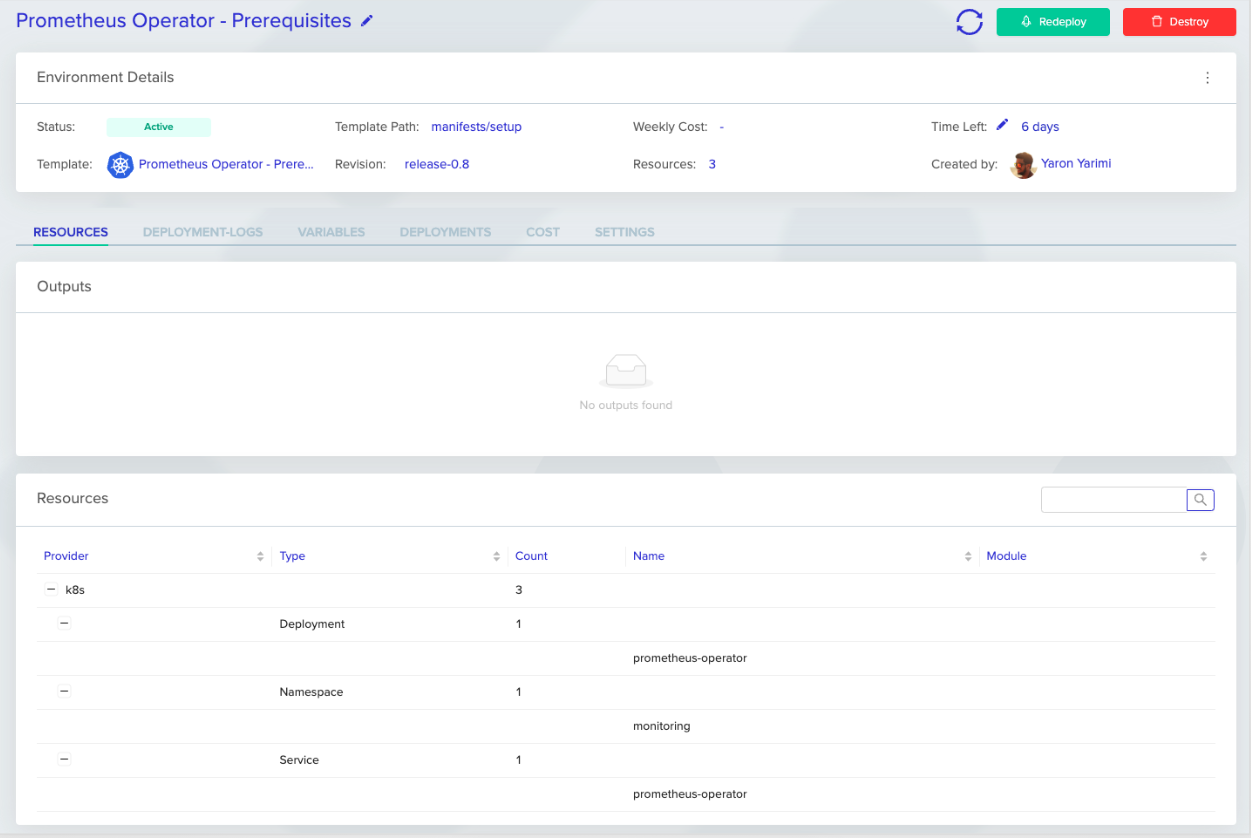This screenshot has height=838, width=1251.
Task: Click the refresh sync icon
Action: (x=969, y=22)
